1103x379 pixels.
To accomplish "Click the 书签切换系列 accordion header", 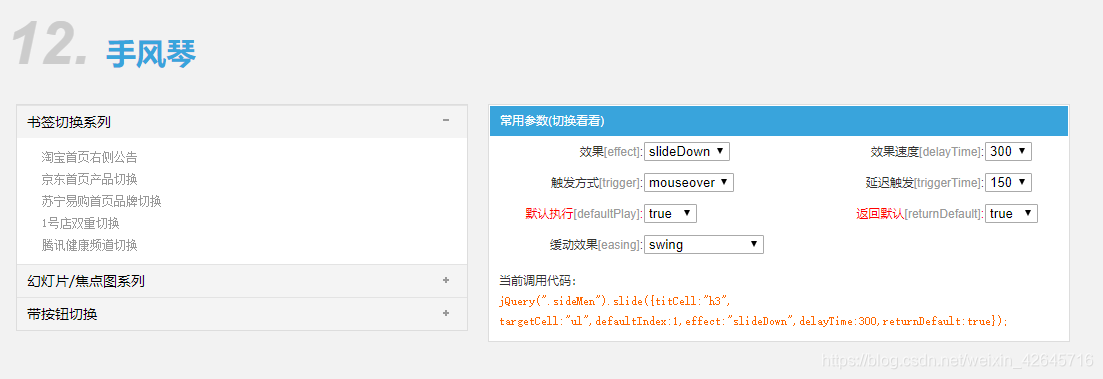I will click(x=242, y=122).
